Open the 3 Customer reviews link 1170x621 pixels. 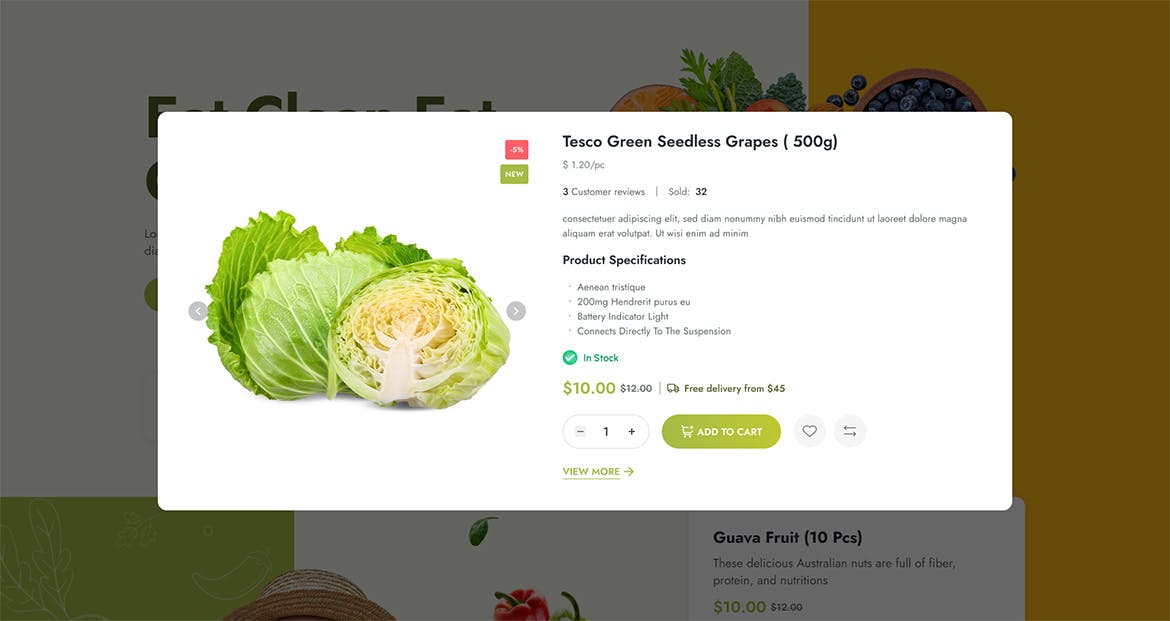click(604, 192)
